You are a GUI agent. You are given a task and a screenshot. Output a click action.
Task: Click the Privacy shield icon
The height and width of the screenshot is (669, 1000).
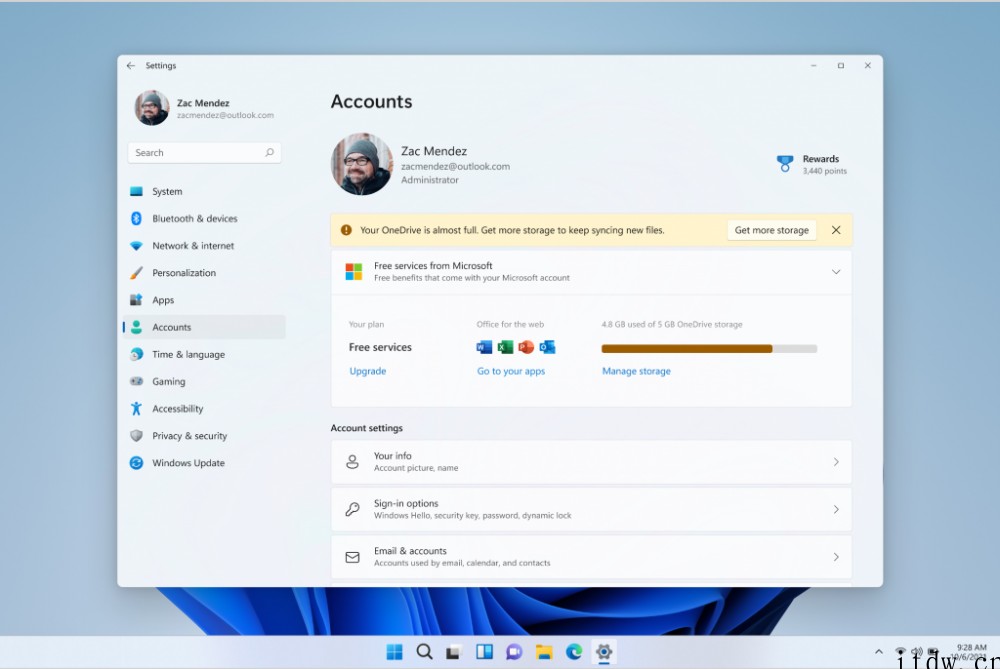(136, 436)
